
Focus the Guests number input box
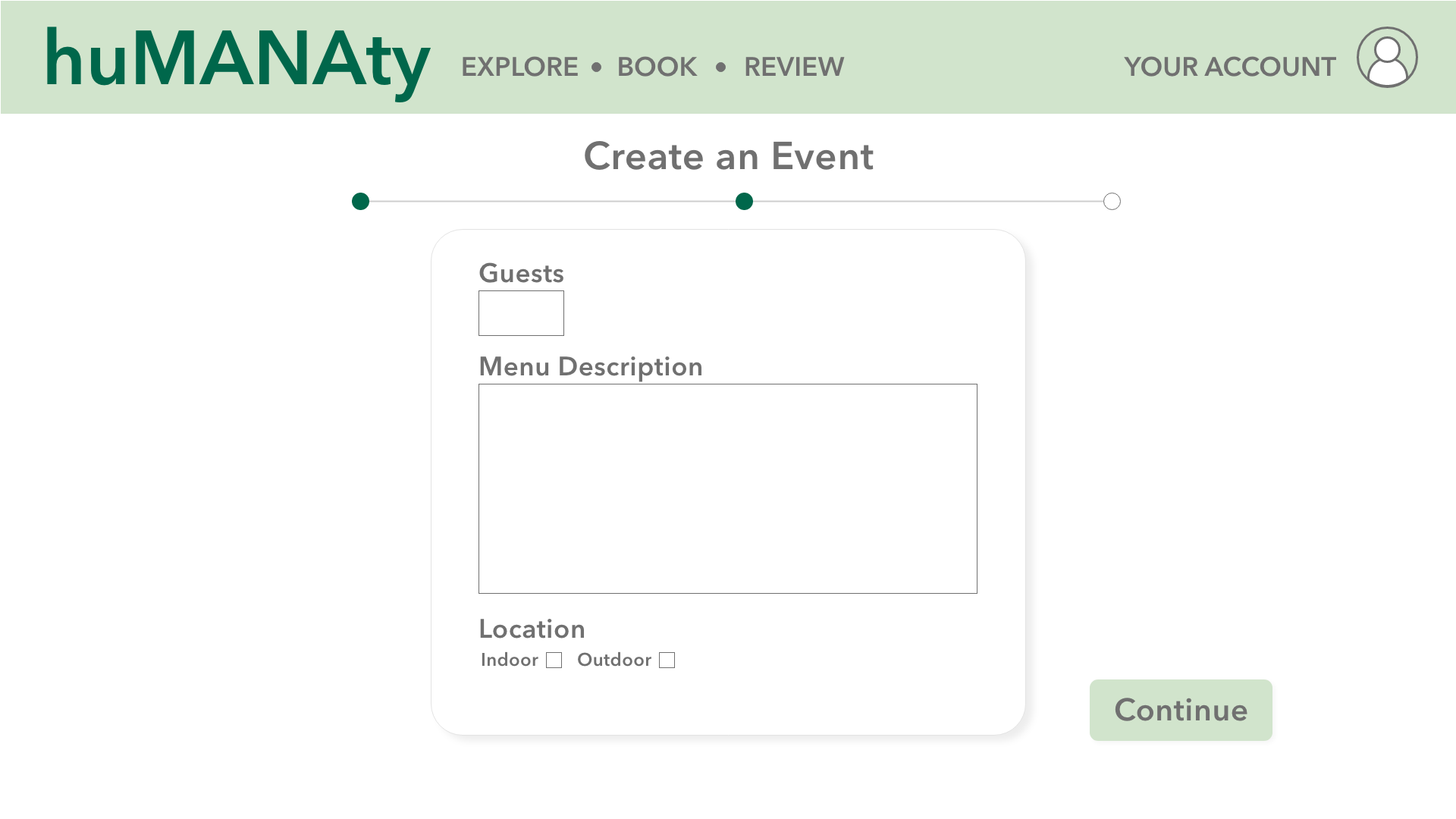pyautogui.click(x=521, y=313)
